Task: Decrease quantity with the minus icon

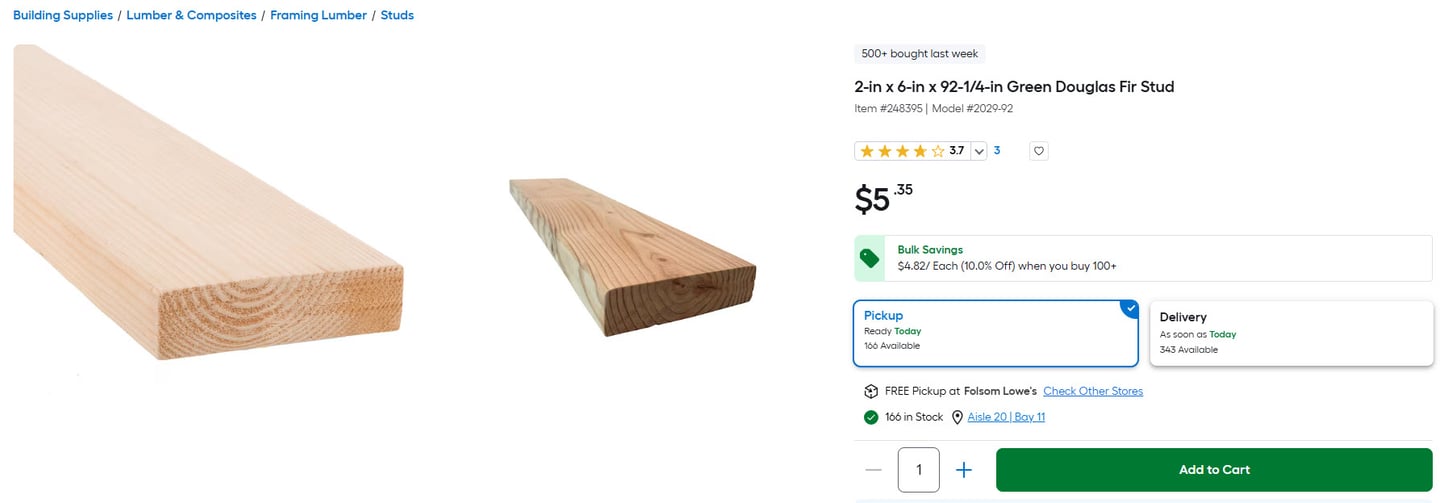Action: coord(874,470)
